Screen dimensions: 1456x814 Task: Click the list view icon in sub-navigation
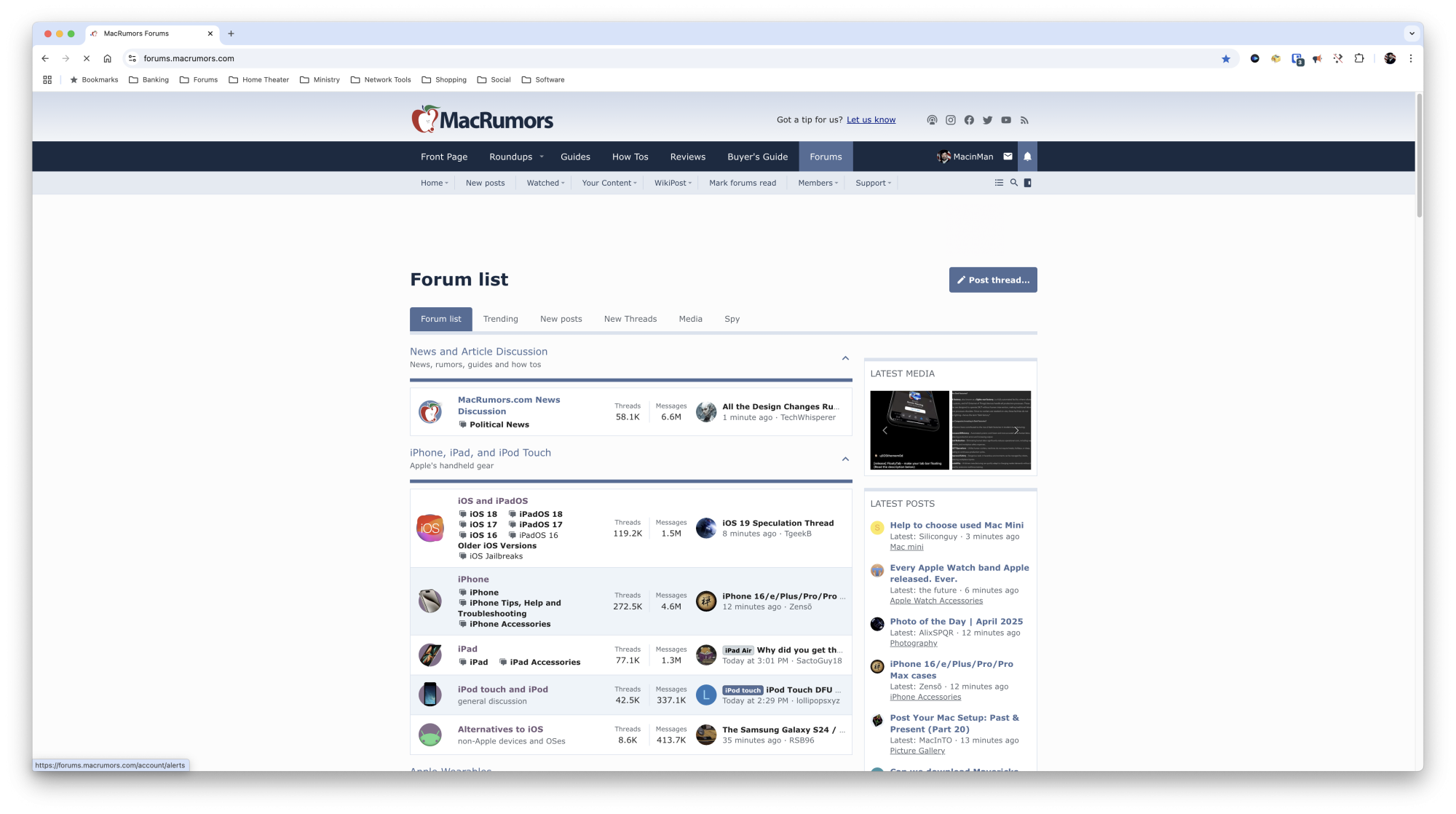[999, 183]
